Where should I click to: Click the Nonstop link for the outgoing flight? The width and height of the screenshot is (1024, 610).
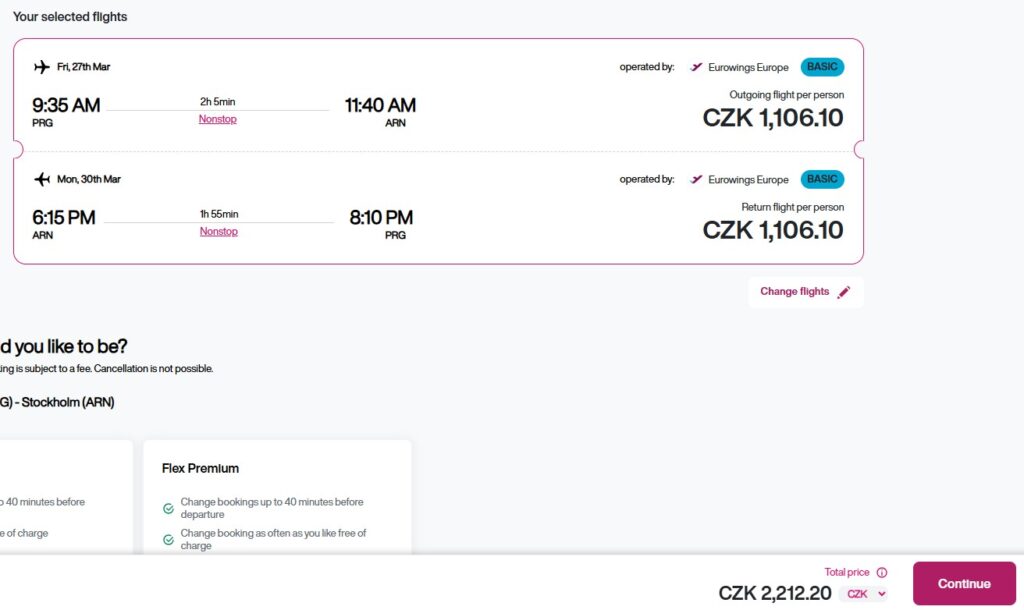(x=218, y=119)
